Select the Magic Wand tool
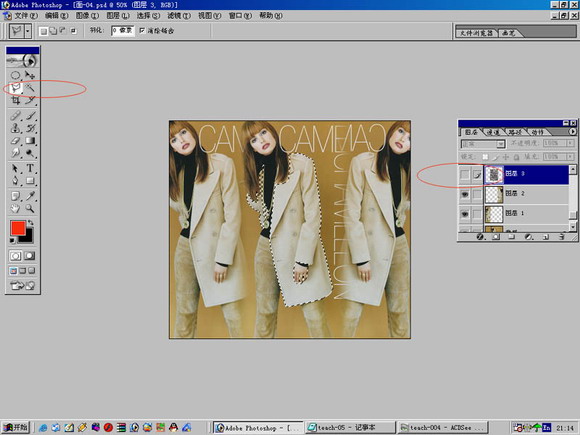 point(30,88)
